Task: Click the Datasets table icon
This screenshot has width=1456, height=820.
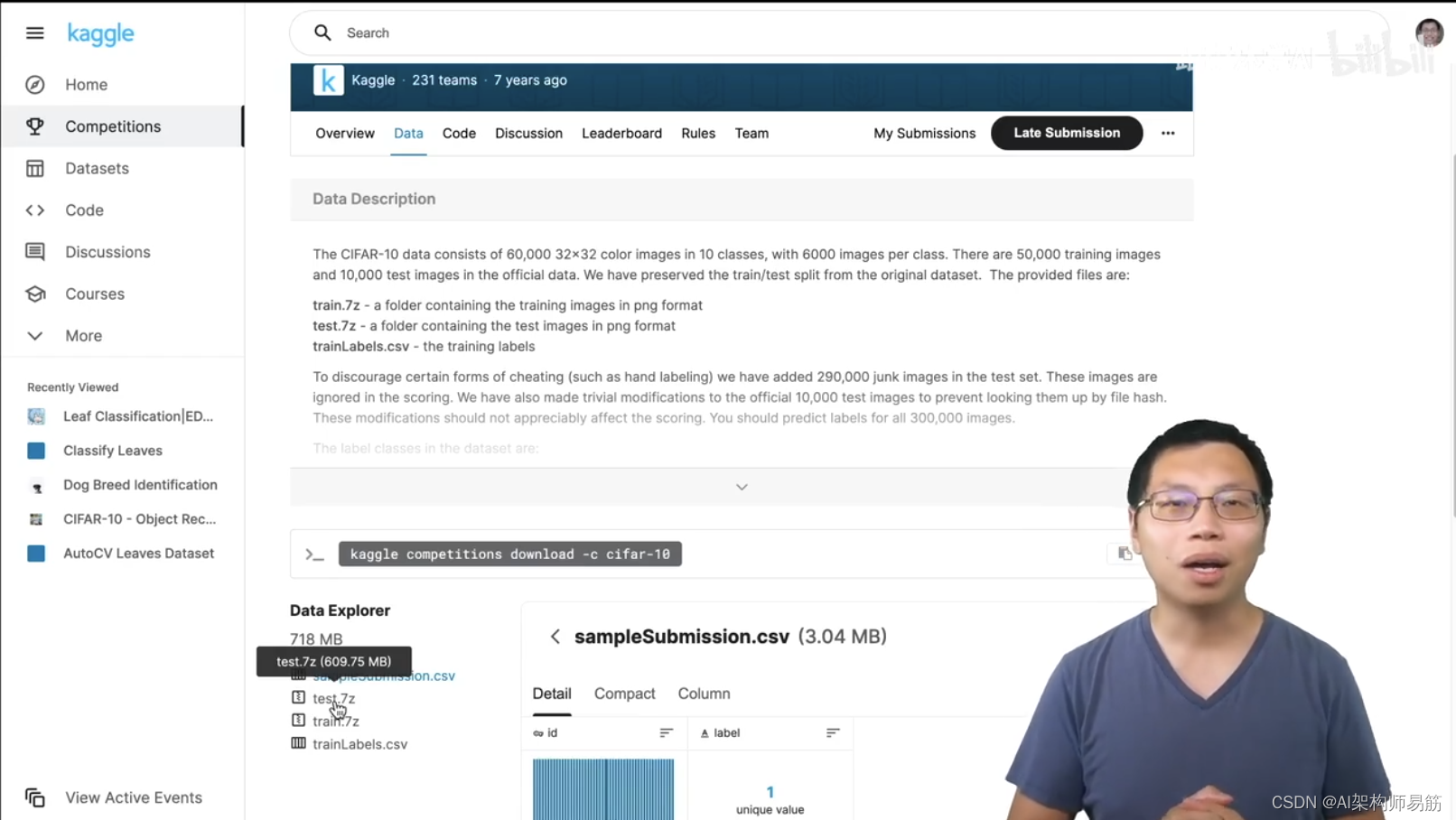Action: pos(35,168)
